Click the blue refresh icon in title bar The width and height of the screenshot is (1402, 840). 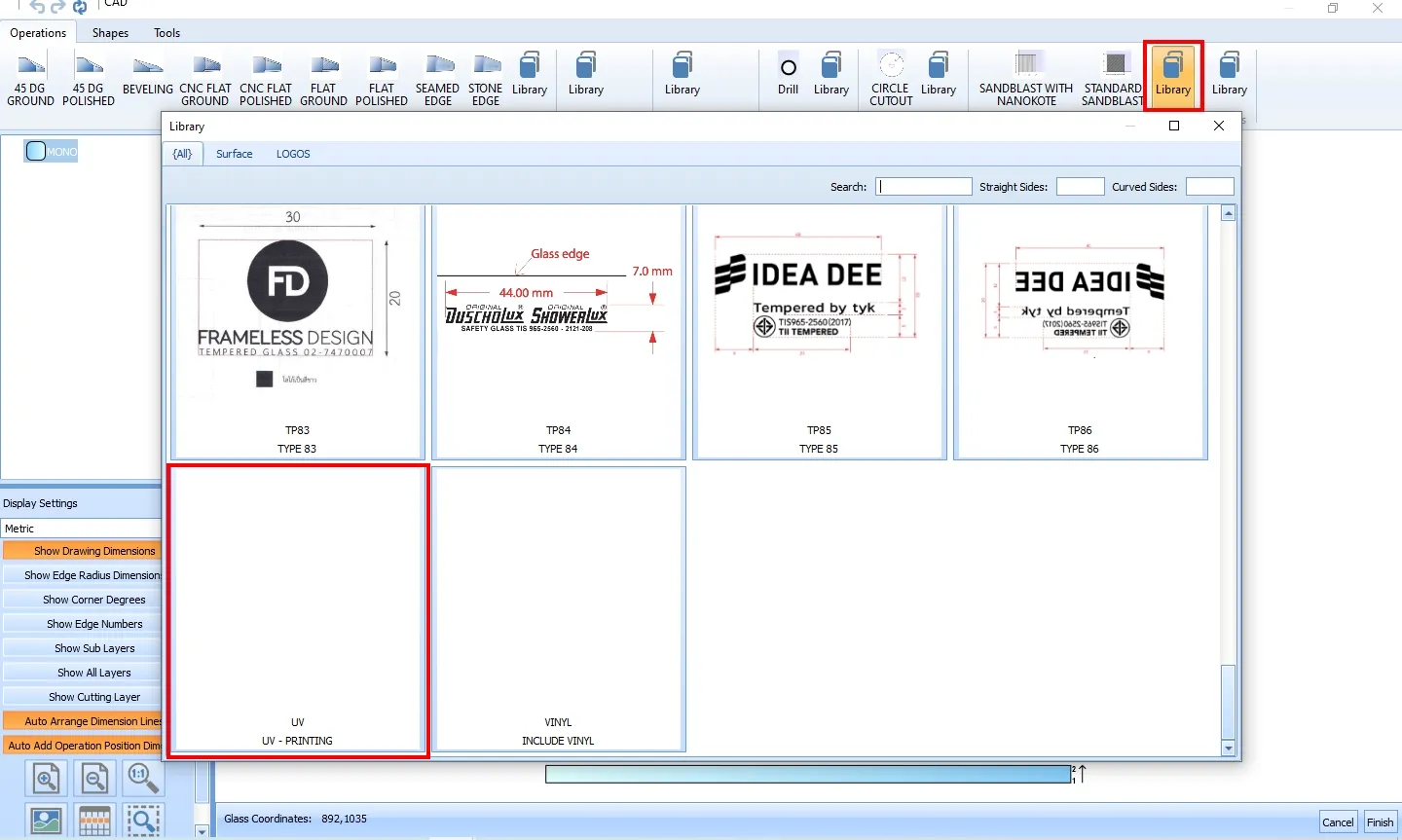pyautogui.click(x=80, y=7)
